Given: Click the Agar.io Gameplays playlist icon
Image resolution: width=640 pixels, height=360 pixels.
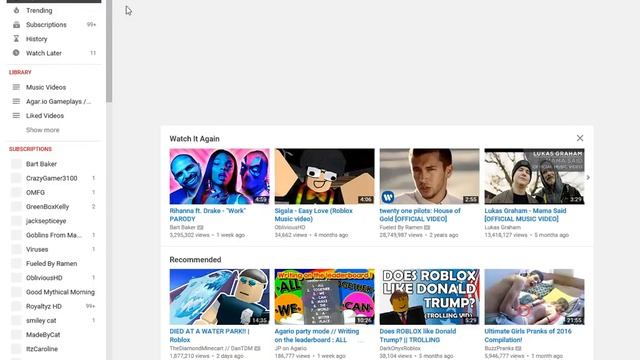Looking at the screenshot, I should pos(16,101).
